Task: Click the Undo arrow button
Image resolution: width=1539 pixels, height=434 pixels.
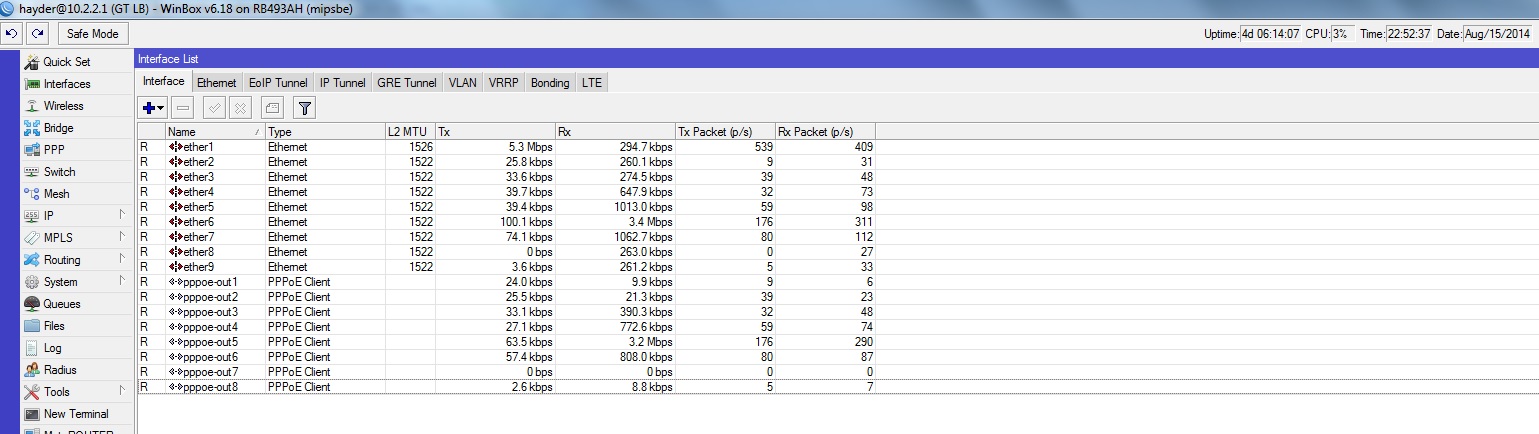Action: click(x=12, y=34)
